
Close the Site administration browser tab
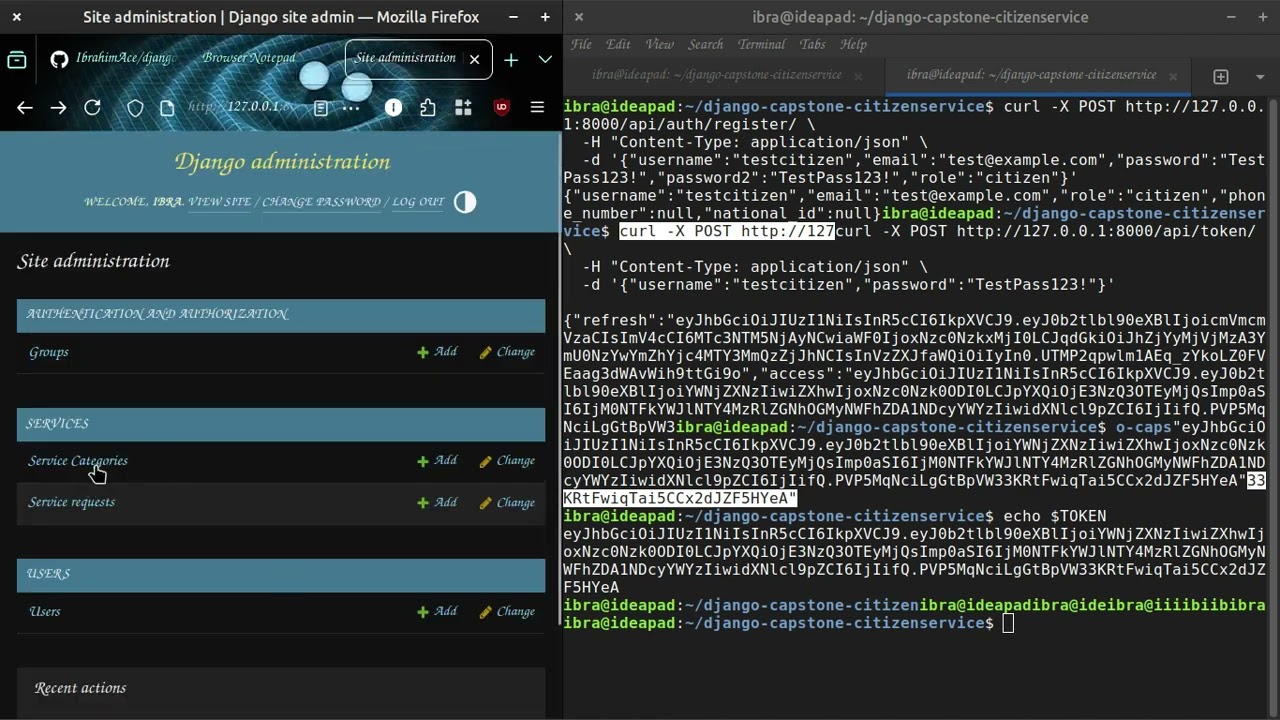(x=475, y=60)
